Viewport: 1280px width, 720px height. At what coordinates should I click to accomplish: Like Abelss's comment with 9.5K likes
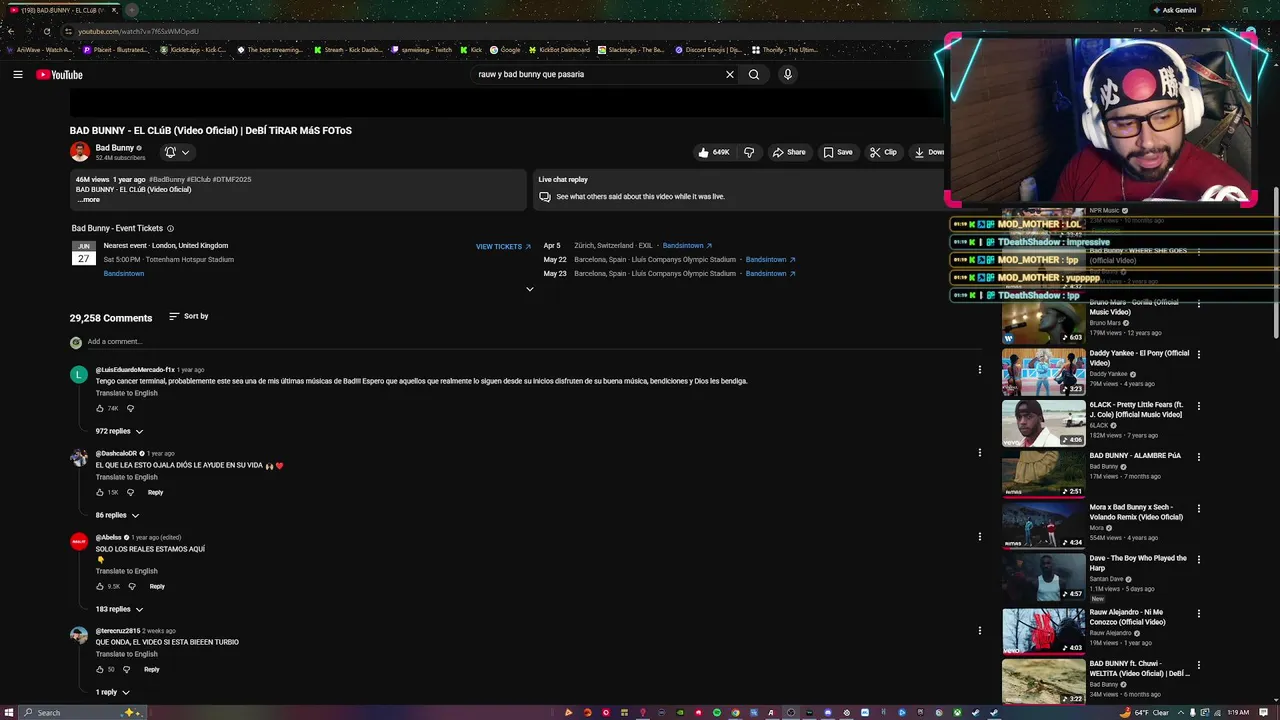(x=100, y=586)
